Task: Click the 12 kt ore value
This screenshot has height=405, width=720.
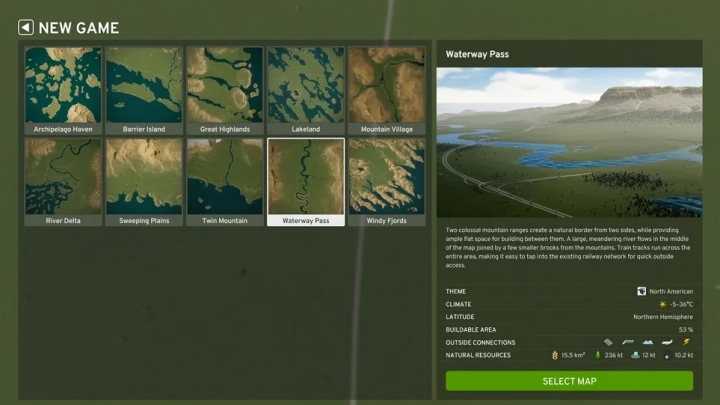Action: pos(649,355)
